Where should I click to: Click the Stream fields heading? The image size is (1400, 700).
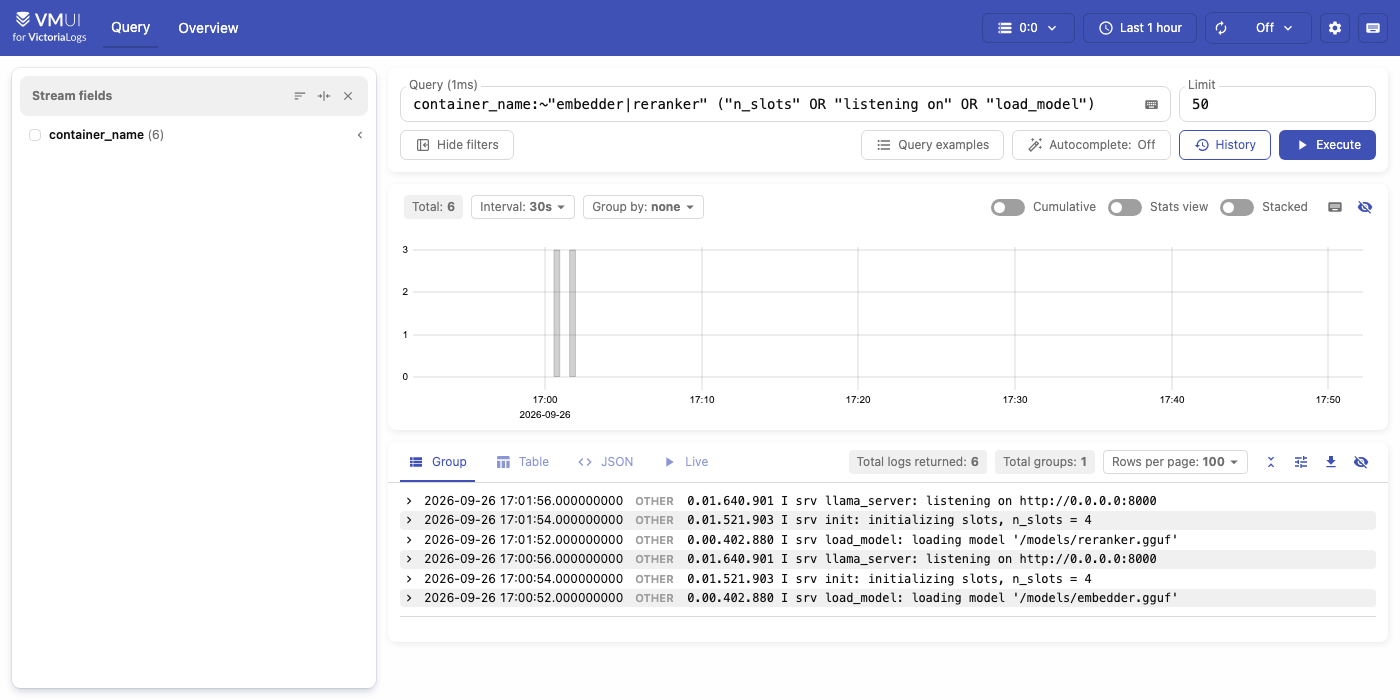click(x=72, y=96)
